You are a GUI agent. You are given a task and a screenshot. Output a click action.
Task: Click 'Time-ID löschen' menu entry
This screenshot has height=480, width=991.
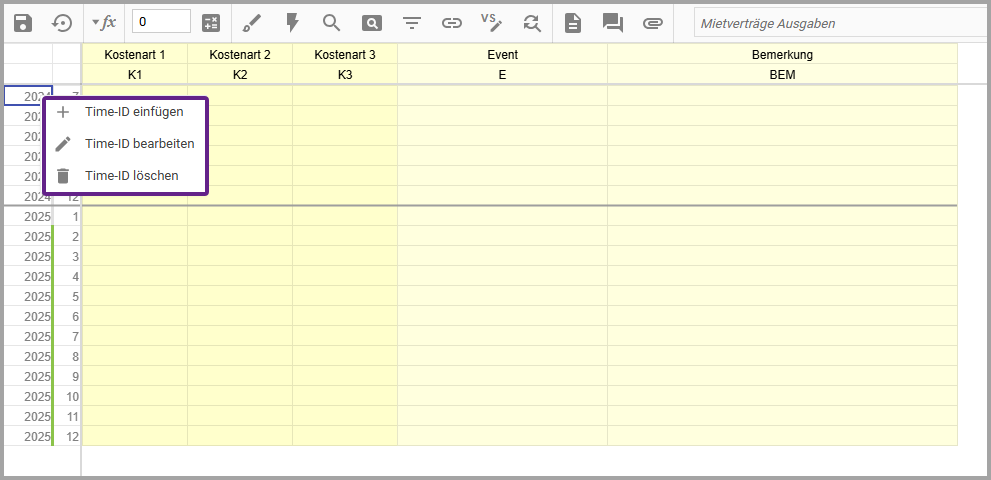[131, 176]
